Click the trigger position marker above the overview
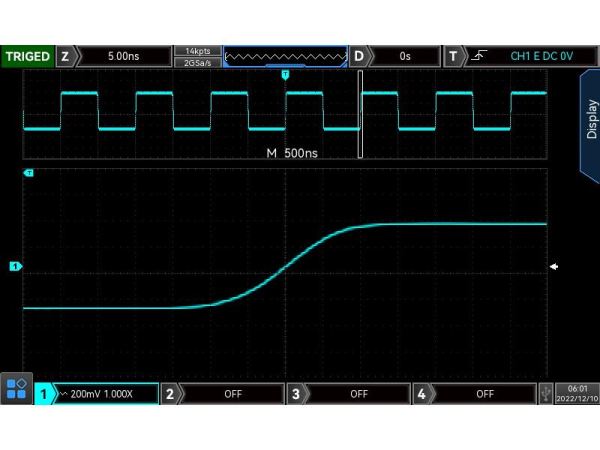600x450 pixels. click(x=286, y=75)
